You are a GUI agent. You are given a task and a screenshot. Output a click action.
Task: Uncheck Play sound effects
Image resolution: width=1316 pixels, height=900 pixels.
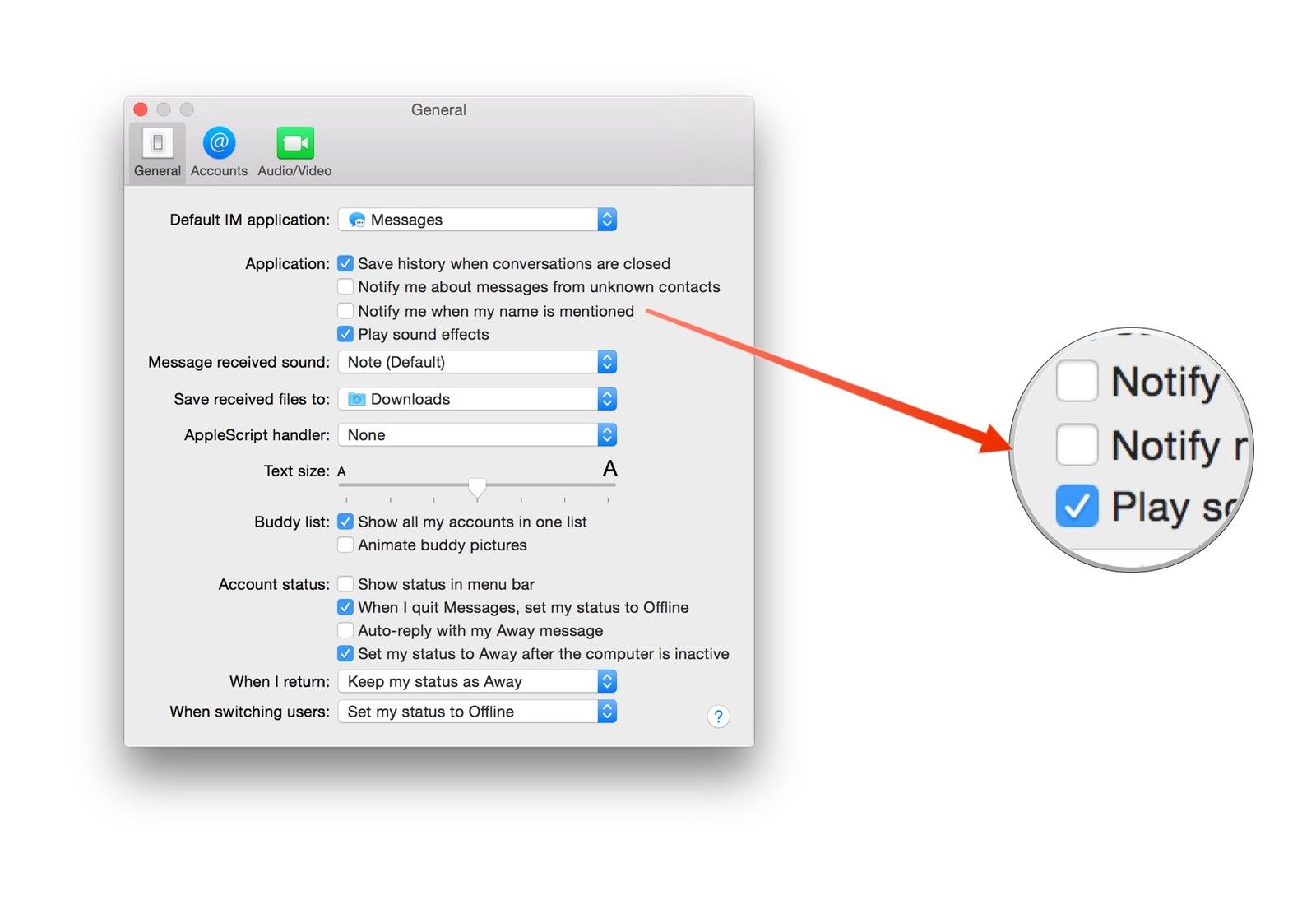[345, 335]
